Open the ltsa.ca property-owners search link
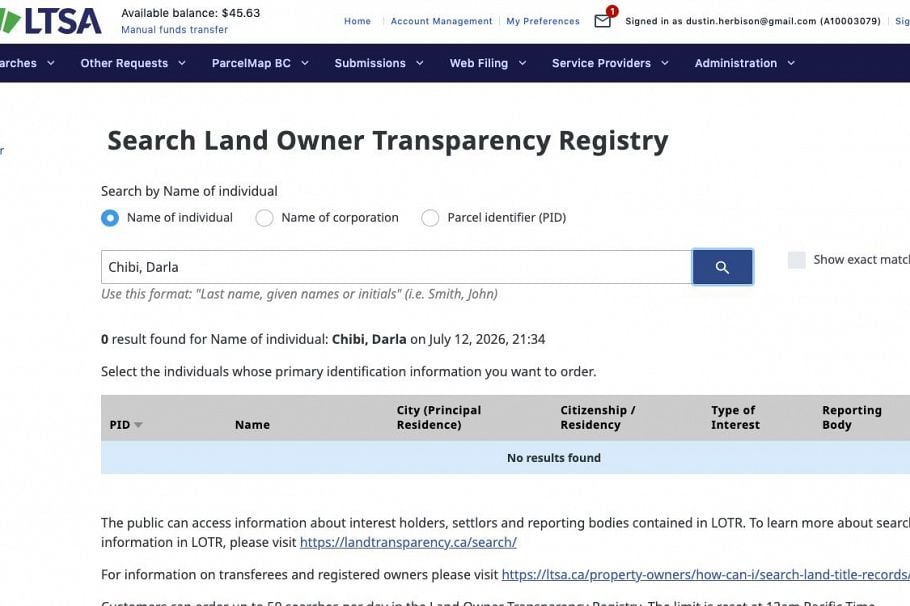Image resolution: width=910 pixels, height=606 pixels. 706,575
